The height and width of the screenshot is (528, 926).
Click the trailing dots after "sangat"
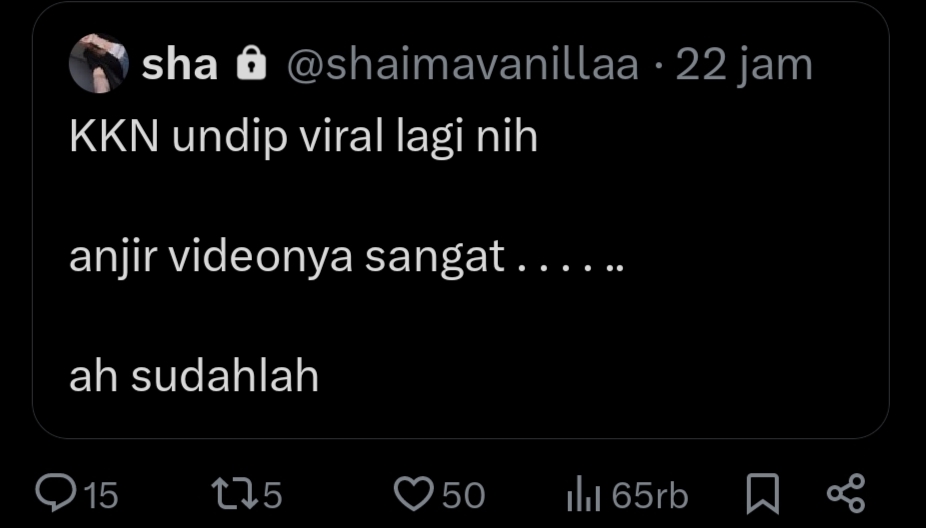coord(572,264)
